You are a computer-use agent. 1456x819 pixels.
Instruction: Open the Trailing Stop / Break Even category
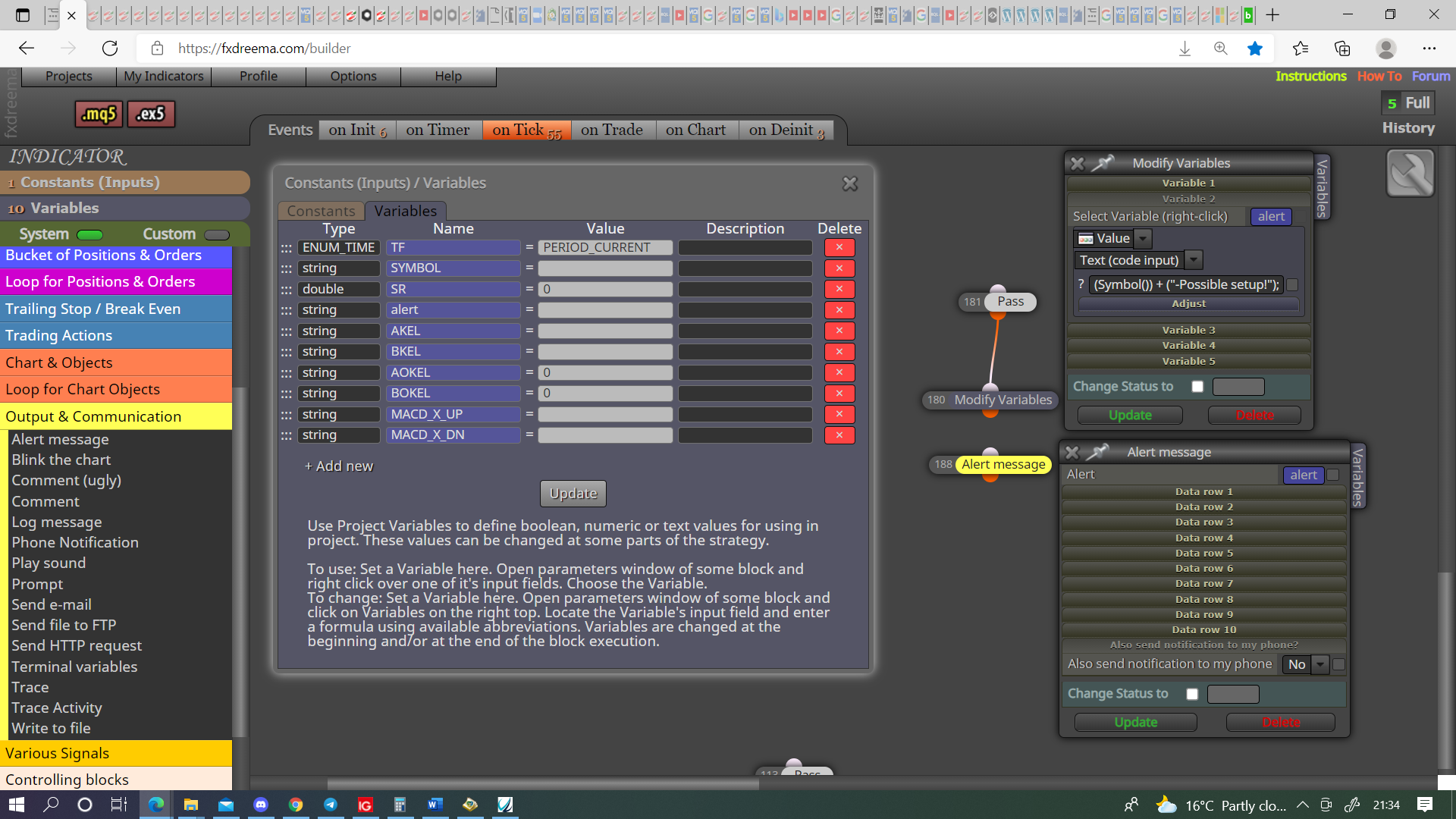coord(116,309)
